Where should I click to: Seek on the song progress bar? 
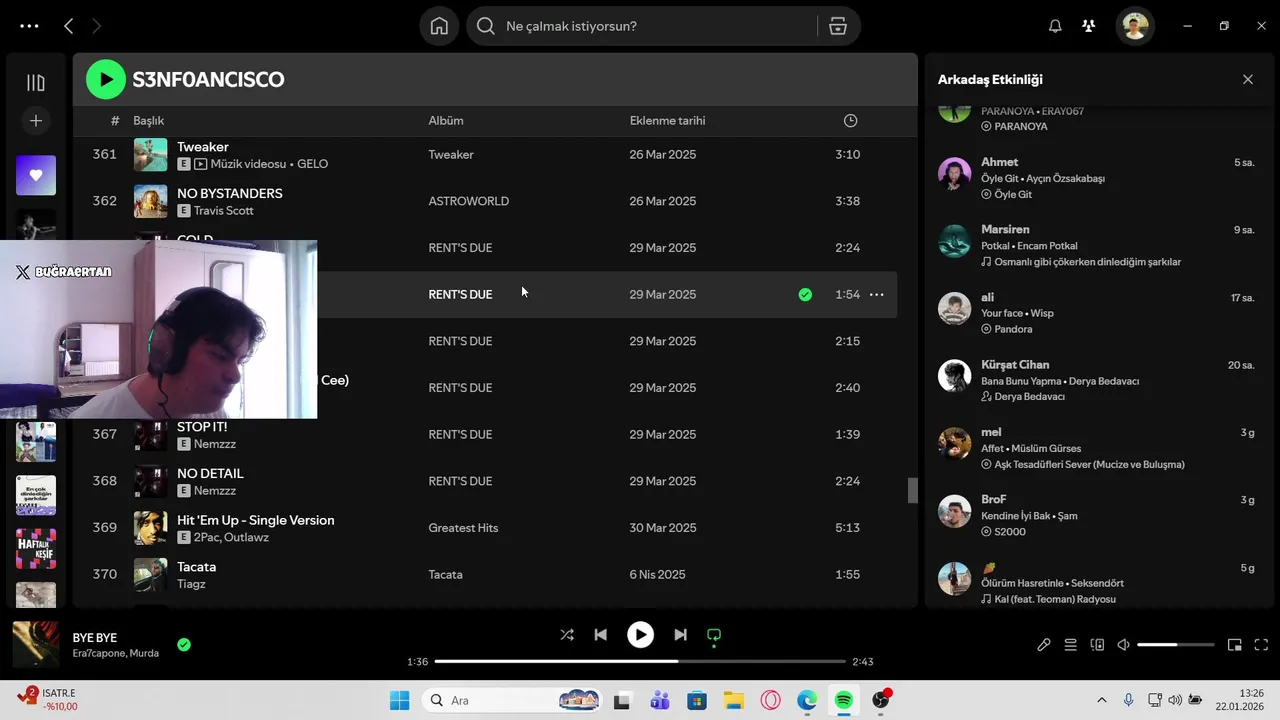[640, 662]
